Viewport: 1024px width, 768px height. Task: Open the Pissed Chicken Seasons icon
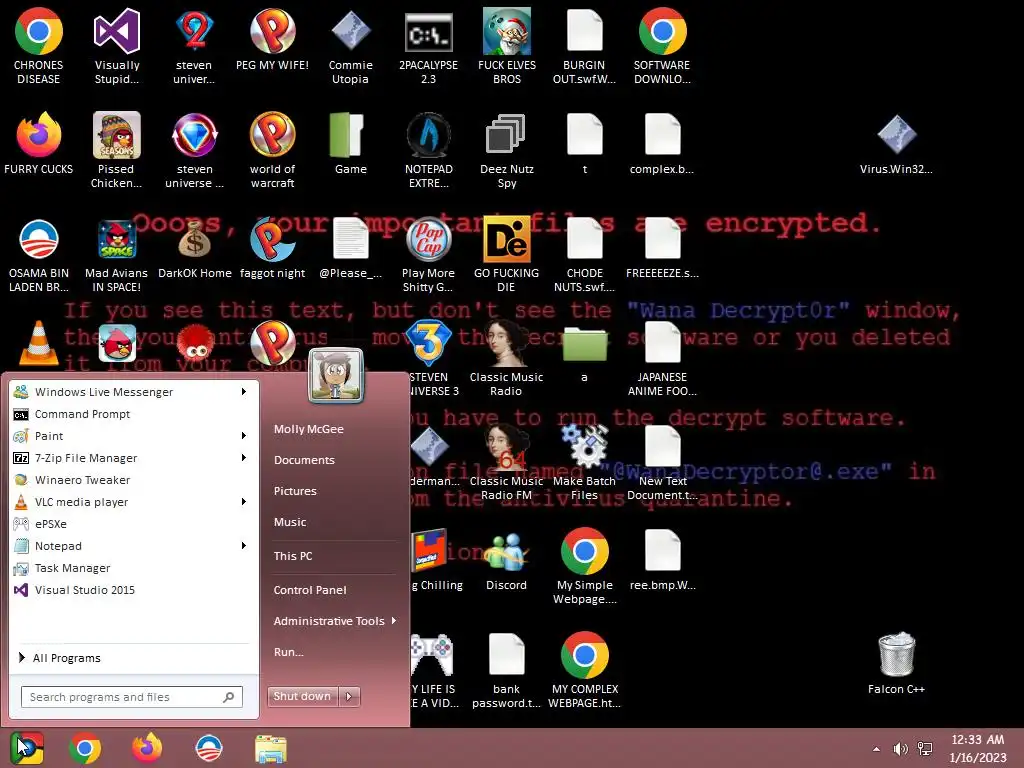[x=116, y=150]
